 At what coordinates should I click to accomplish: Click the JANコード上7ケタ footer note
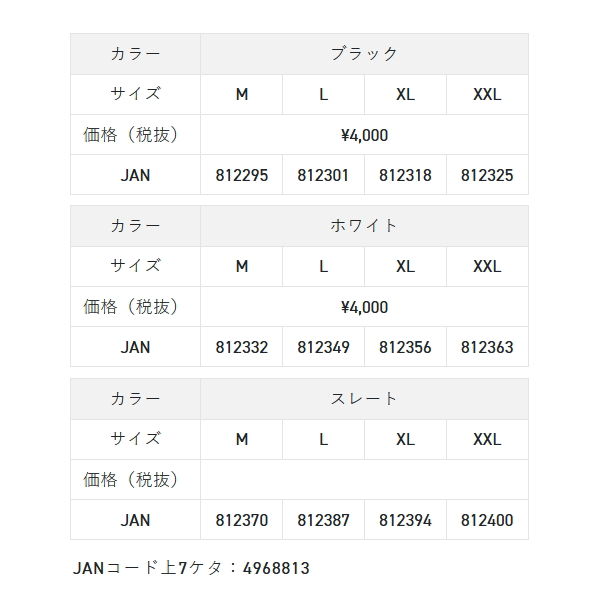pyautogui.click(x=191, y=568)
